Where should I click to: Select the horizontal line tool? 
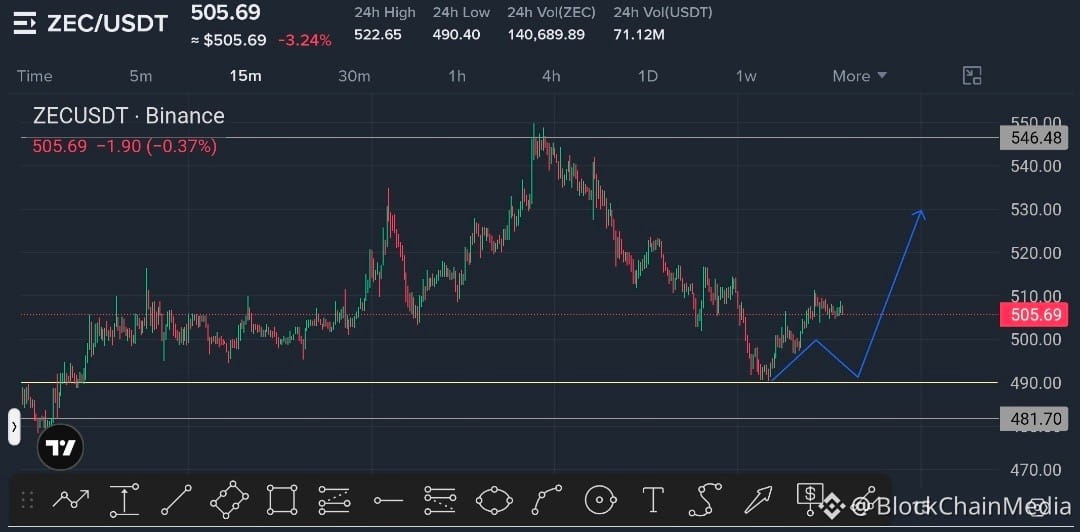pyautogui.click(x=388, y=500)
